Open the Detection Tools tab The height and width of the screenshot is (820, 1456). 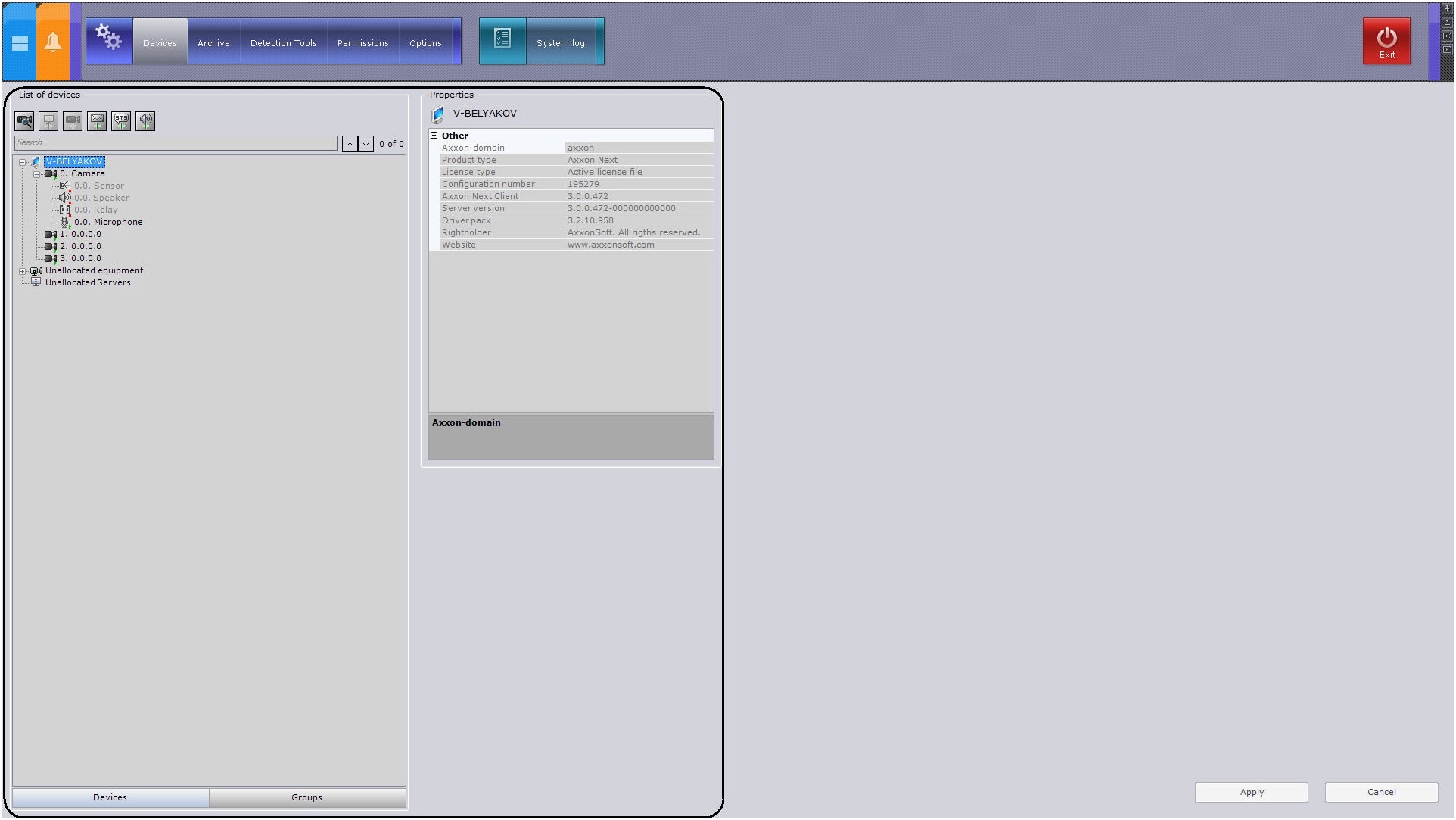pos(284,43)
